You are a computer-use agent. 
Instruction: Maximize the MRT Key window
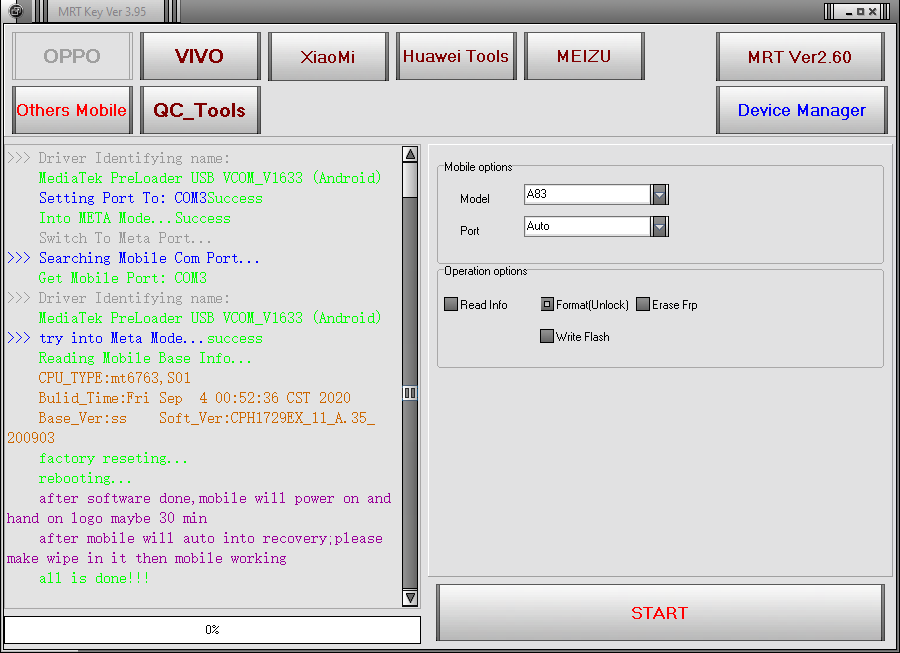tap(860, 11)
